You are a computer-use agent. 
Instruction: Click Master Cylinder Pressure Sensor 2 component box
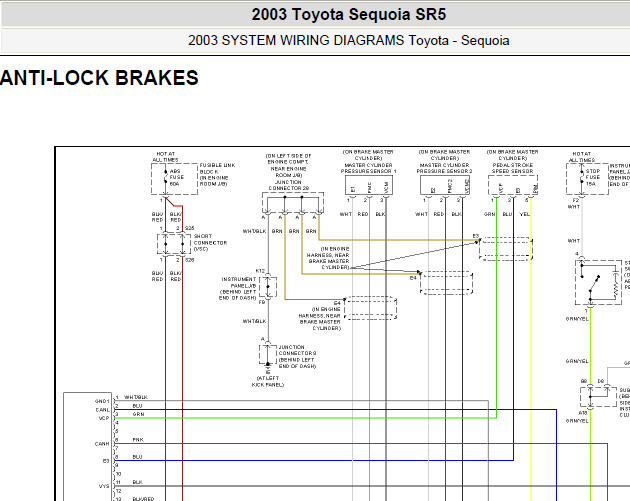click(445, 186)
